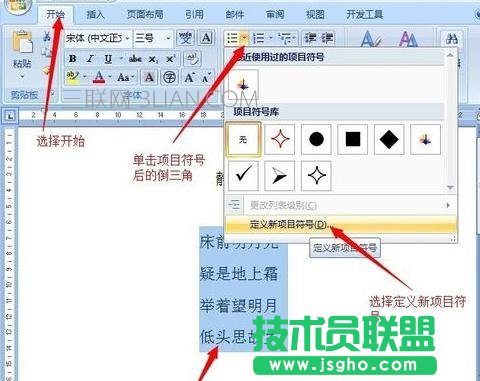Image resolution: width=480 pixels, height=381 pixels.
Task: Click the ruler tab selector L box
Action: coord(11,116)
